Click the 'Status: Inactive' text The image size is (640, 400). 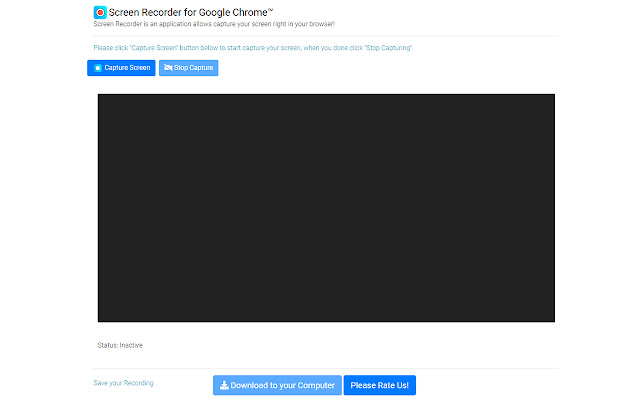(x=120, y=345)
